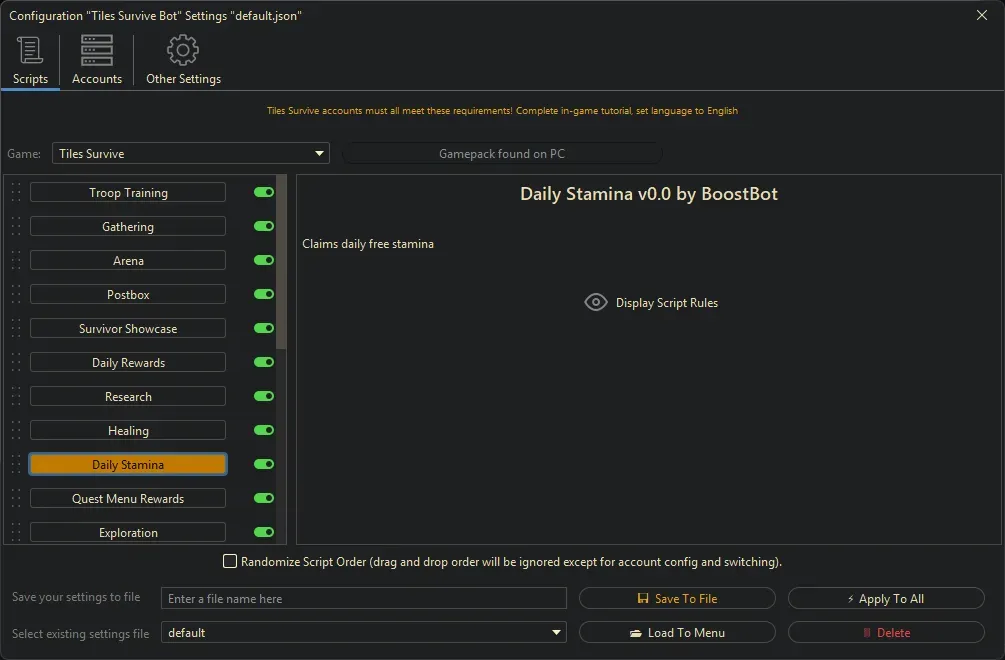Click Save To File button
The image size is (1005, 660).
tap(677, 599)
